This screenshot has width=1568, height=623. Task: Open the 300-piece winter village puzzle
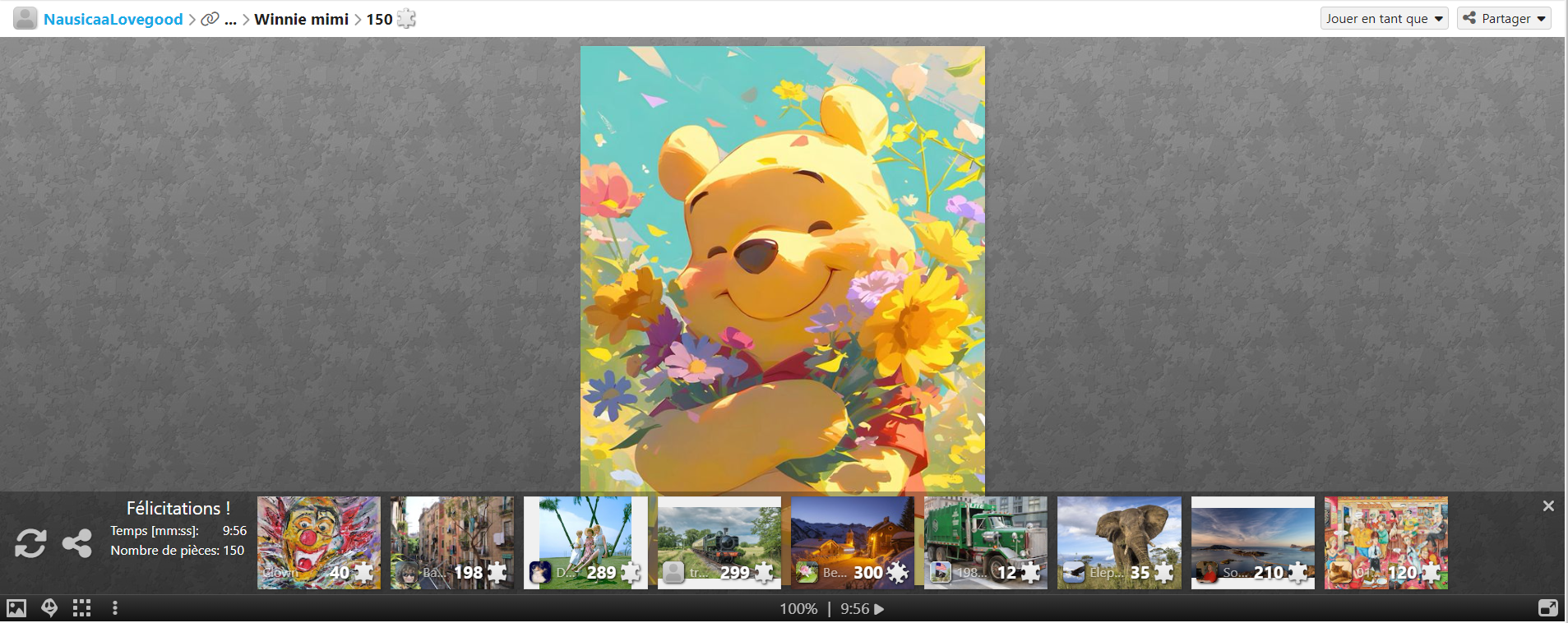[x=853, y=542]
